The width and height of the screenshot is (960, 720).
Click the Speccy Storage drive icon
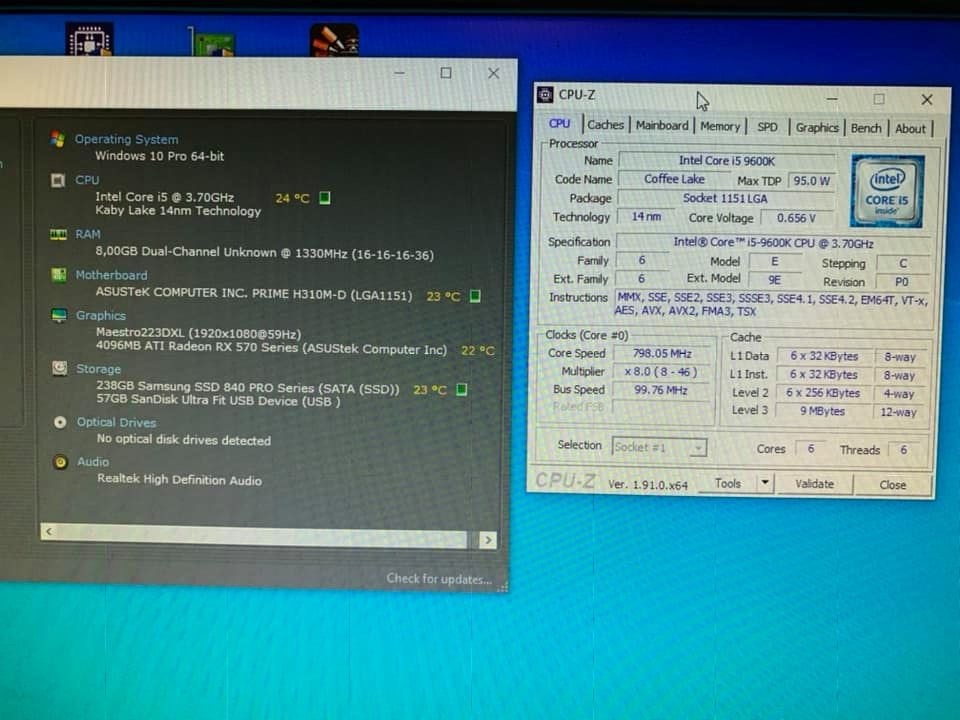[x=59, y=368]
